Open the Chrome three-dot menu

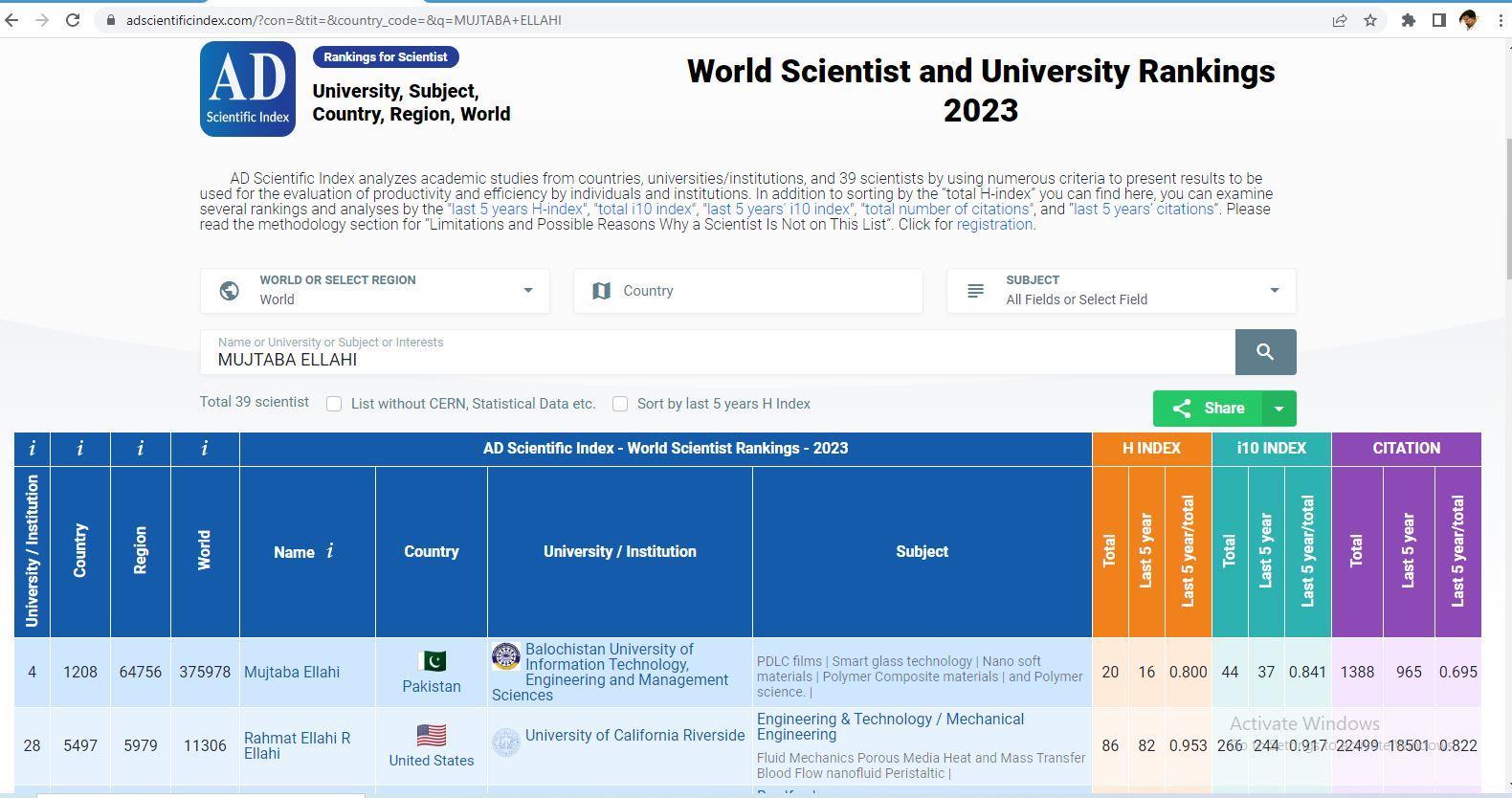tap(1500, 20)
